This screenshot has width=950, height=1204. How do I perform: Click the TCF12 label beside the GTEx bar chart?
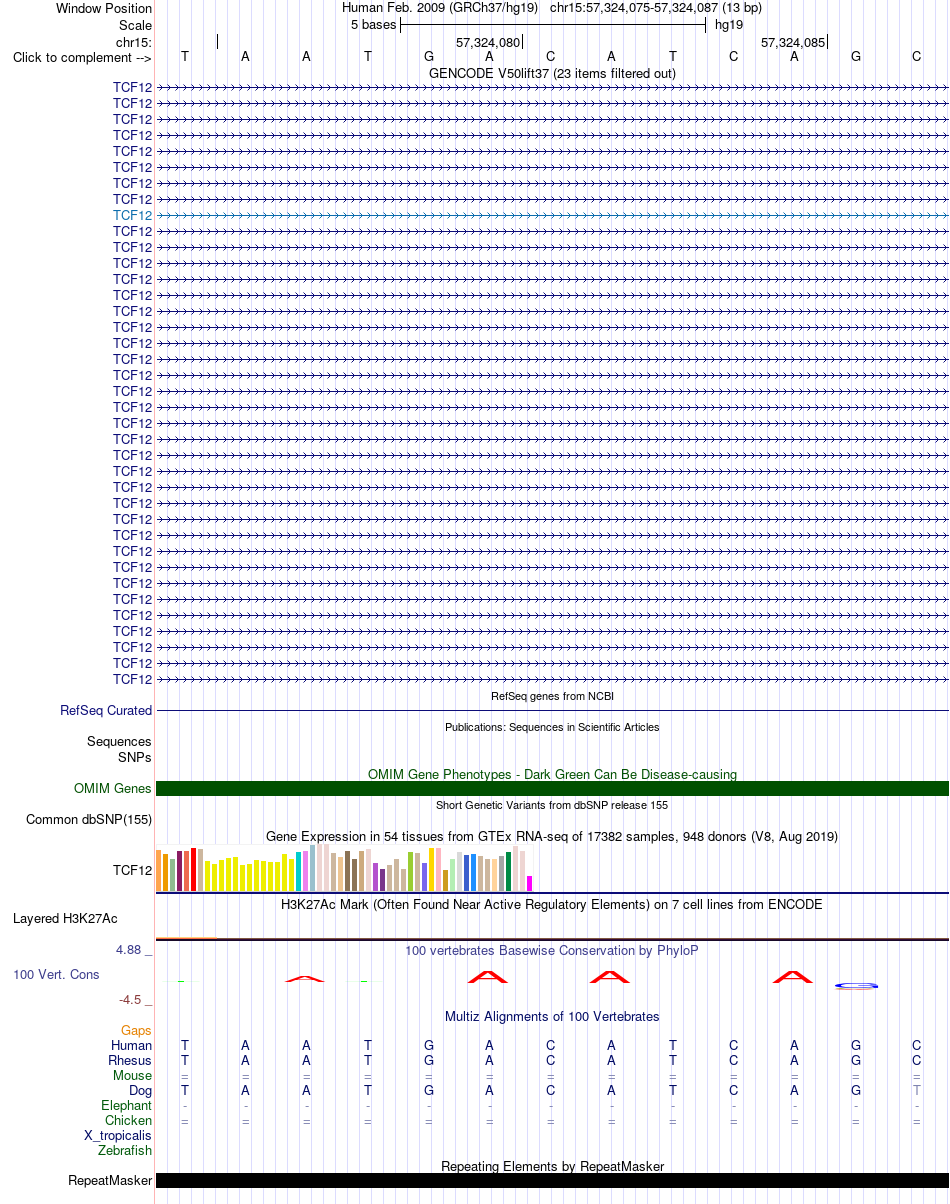point(133,870)
